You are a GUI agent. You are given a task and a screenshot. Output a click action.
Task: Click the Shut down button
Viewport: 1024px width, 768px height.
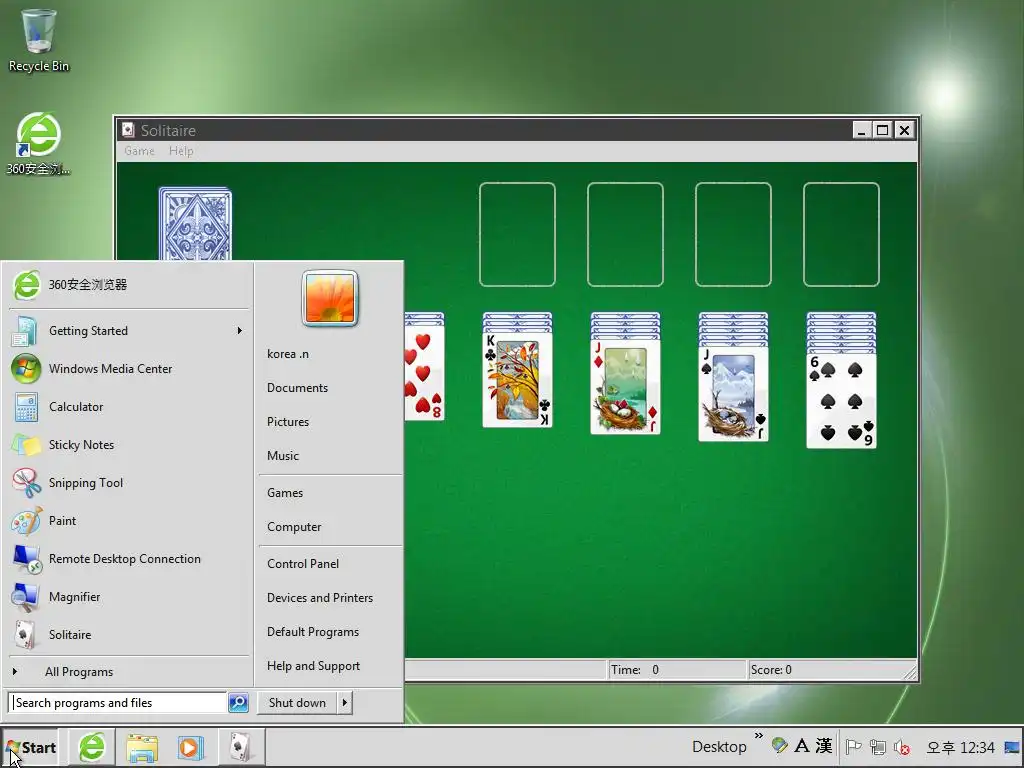tap(297, 703)
